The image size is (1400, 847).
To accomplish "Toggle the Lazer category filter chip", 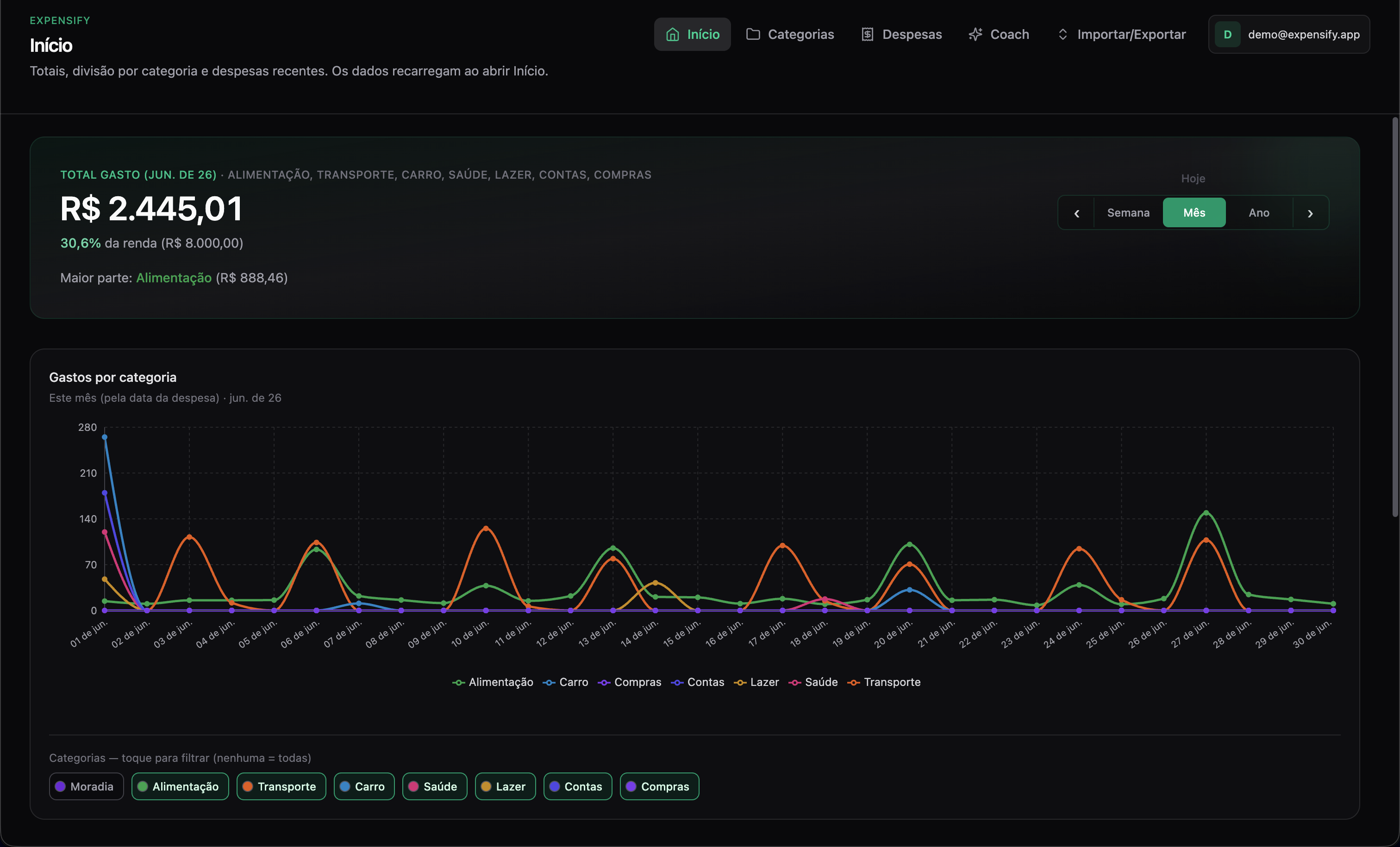I will pyautogui.click(x=505, y=786).
